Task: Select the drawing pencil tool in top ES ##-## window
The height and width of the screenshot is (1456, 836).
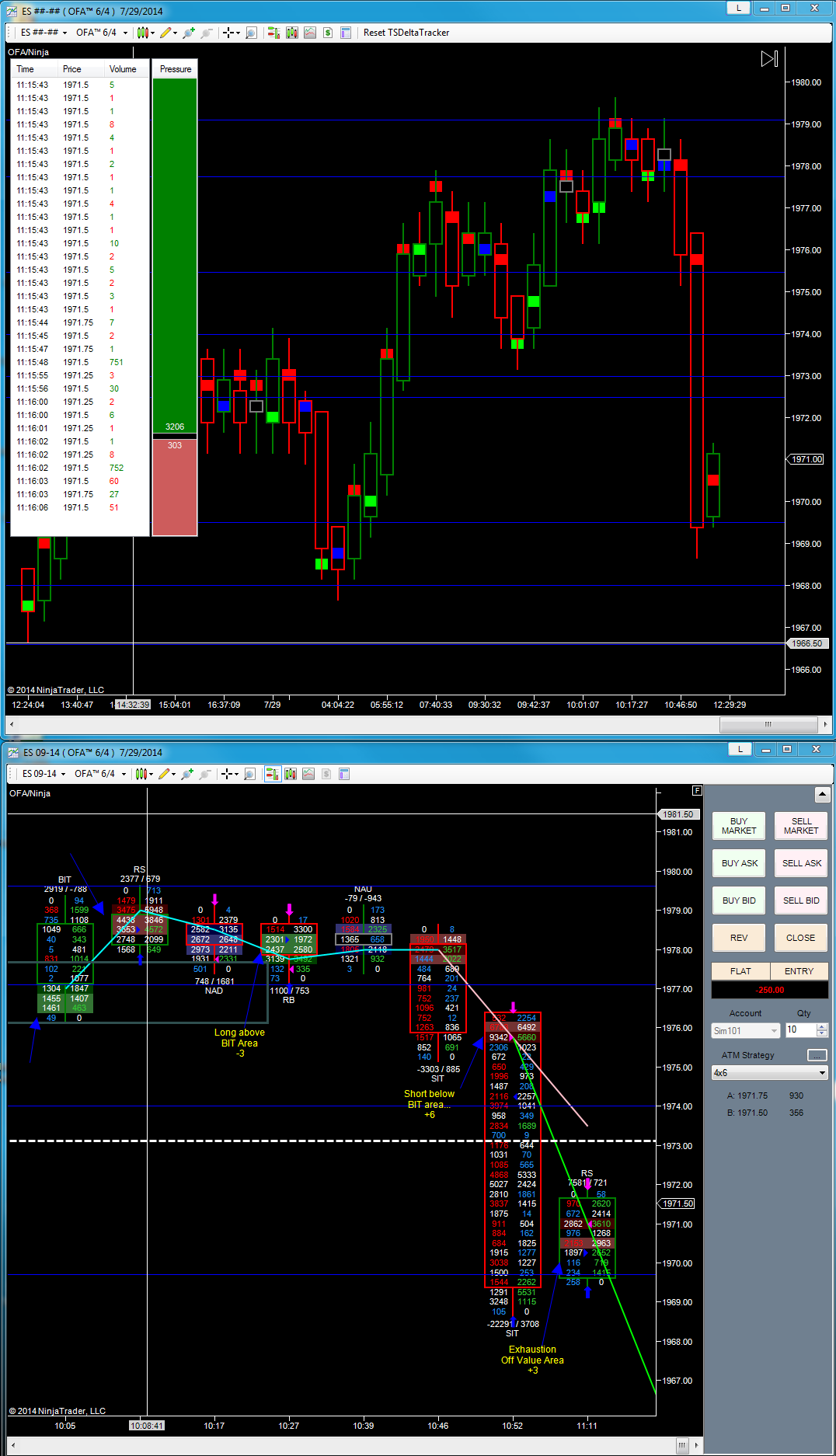Action: point(165,33)
